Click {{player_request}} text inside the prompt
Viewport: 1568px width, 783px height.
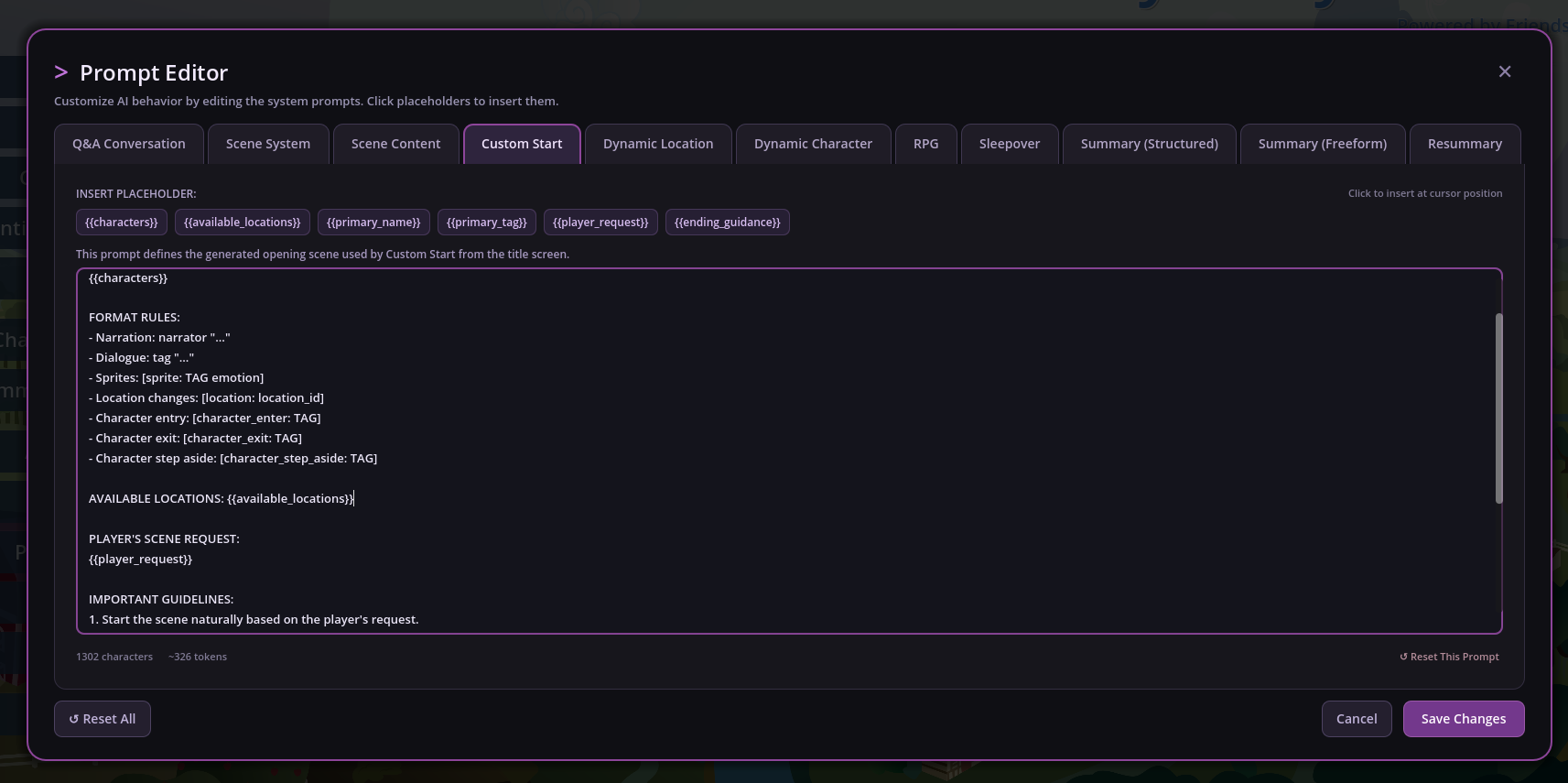[x=141, y=559]
